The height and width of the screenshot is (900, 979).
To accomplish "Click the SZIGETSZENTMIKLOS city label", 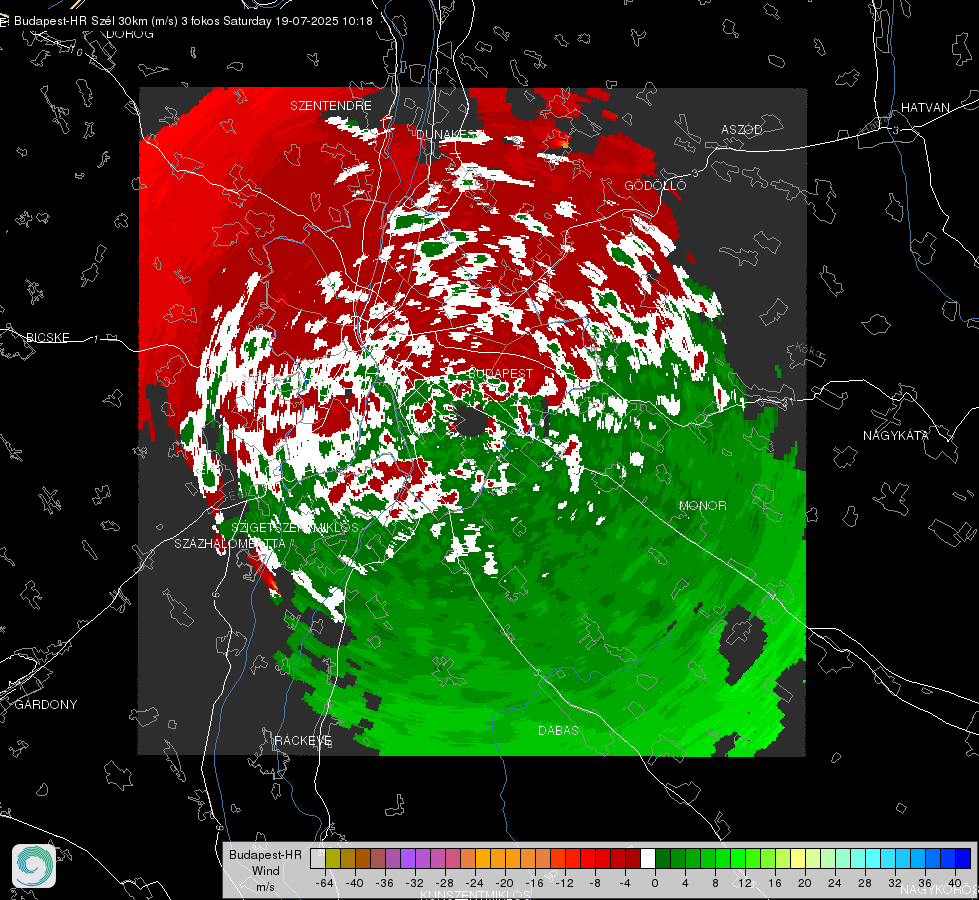I will coord(295,527).
